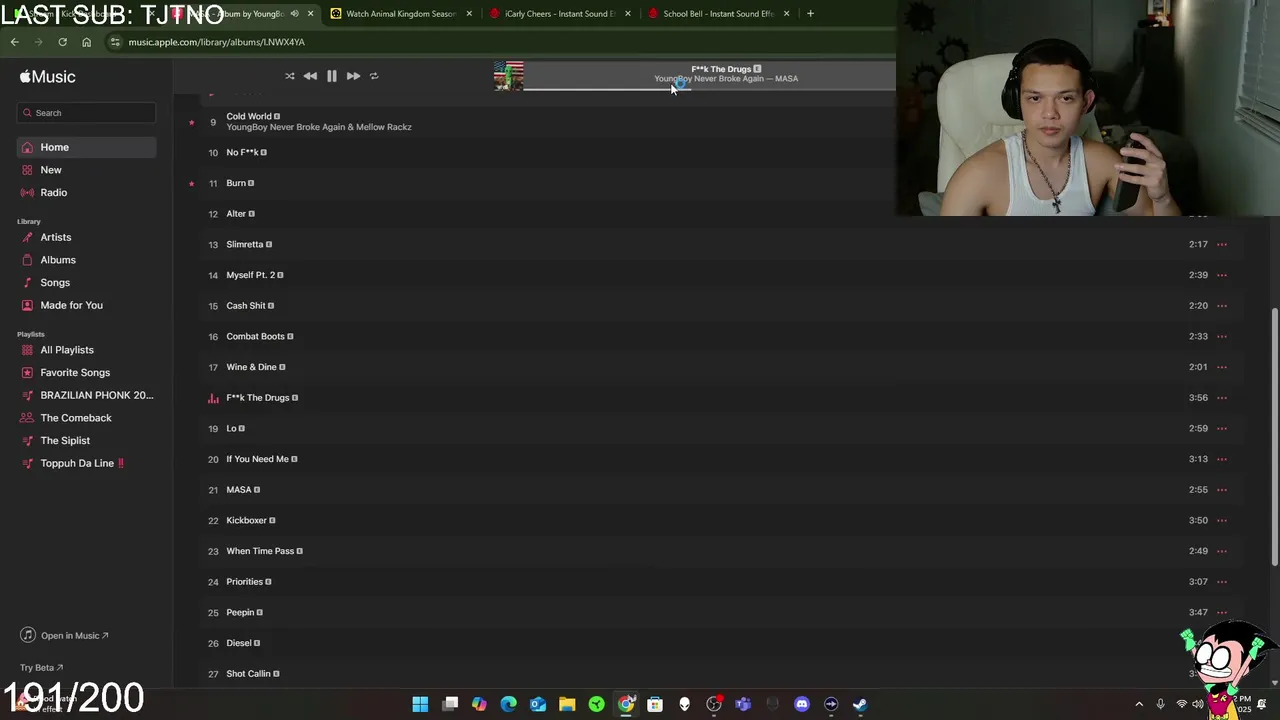Image resolution: width=1280 pixels, height=720 pixels.
Task: Switch to School Bell sound tab
Action: [x=719, y=14]
